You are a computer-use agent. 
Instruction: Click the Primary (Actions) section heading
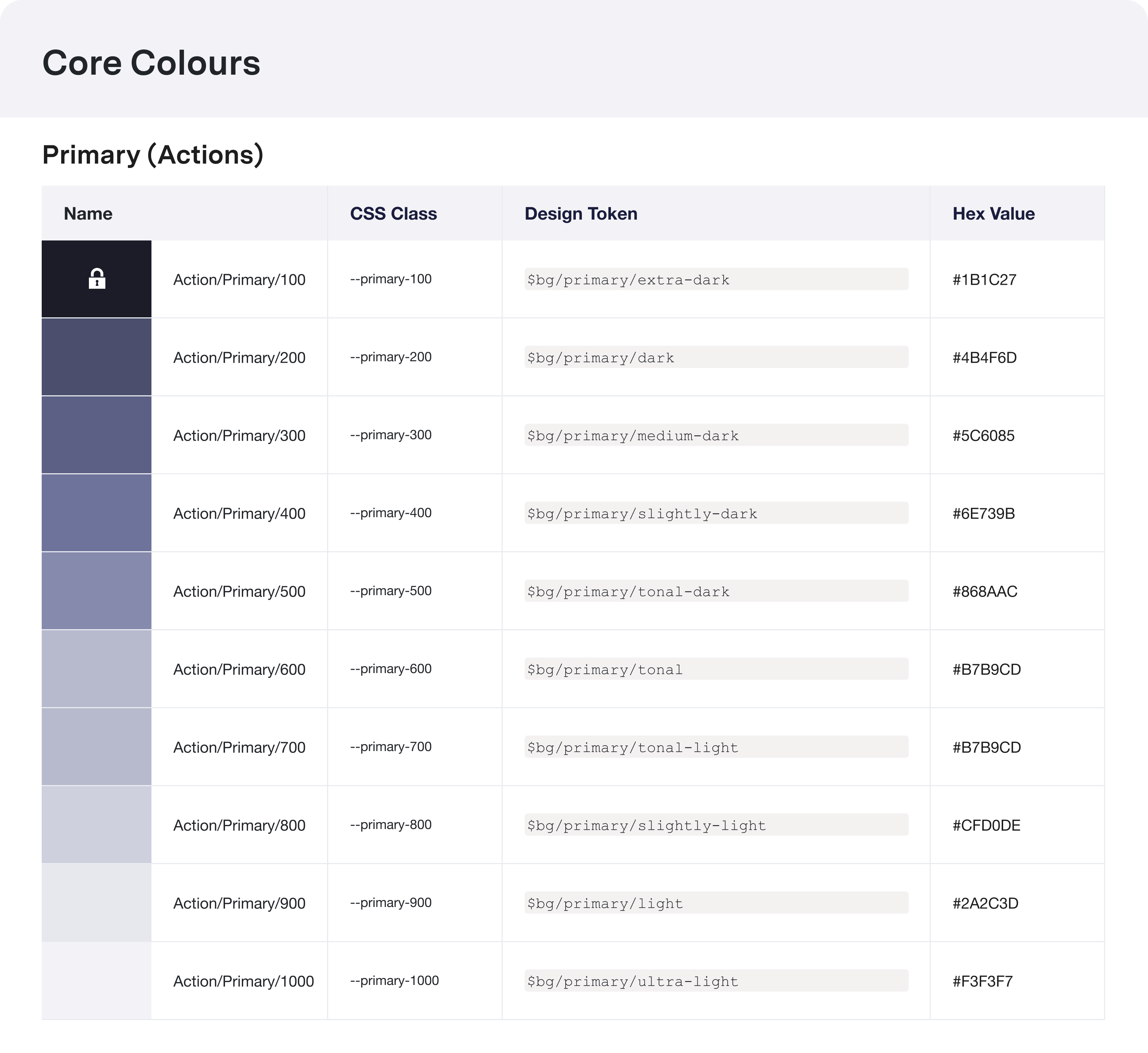click(x=153, y=155)
